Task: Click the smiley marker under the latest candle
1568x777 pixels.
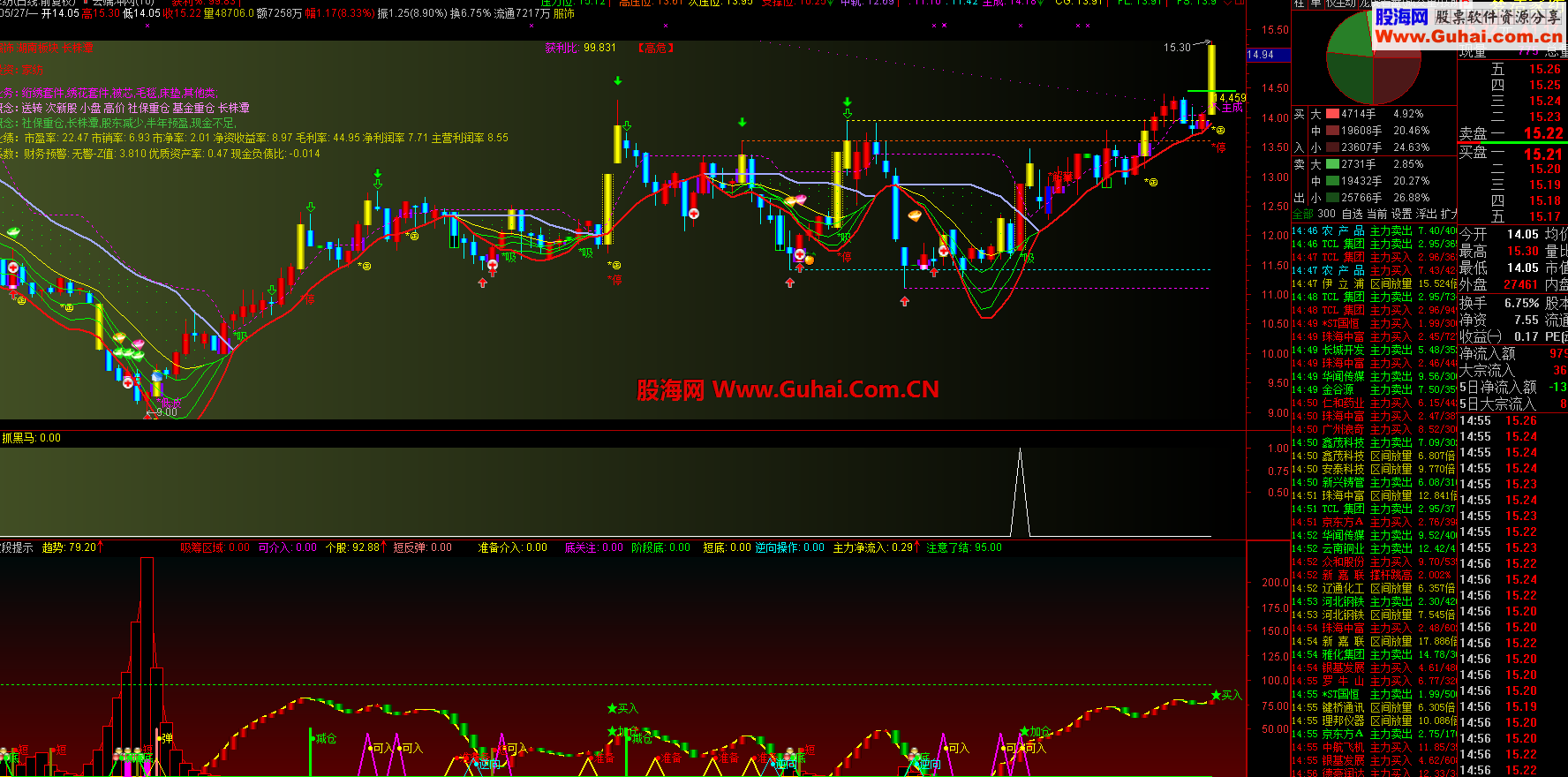Action: (x=1219, y=131)
